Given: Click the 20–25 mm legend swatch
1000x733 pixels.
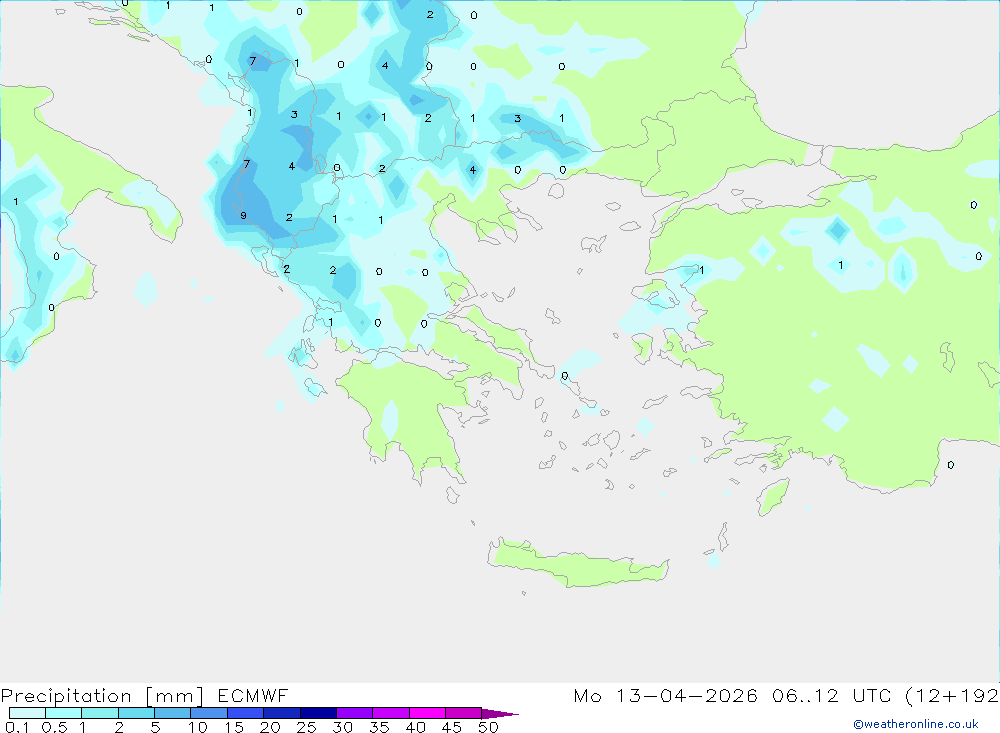Looking at the screenshot, I should [x=282, y=713].
